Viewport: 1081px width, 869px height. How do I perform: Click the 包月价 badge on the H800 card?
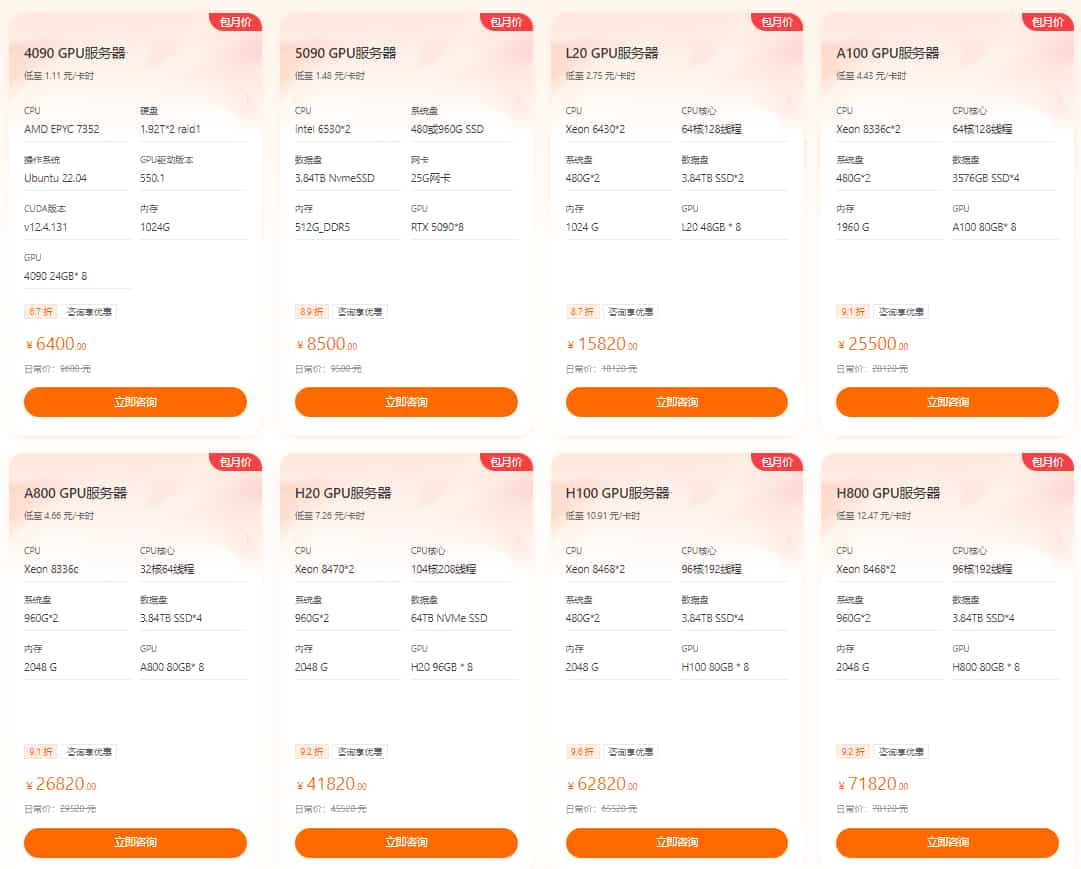1047,462
